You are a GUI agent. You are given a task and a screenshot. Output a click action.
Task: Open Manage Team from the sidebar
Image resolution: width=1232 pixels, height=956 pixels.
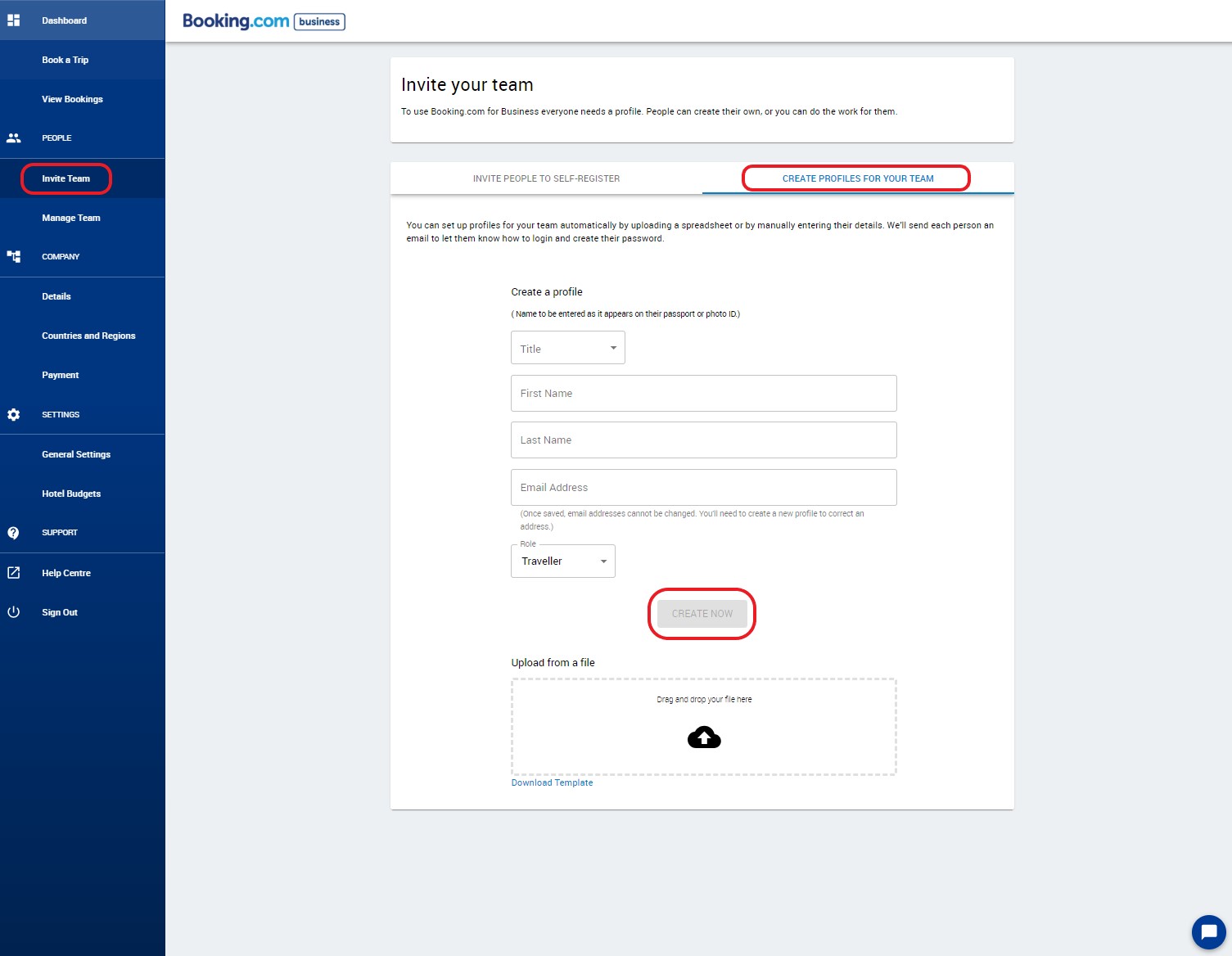pos(70,218)
